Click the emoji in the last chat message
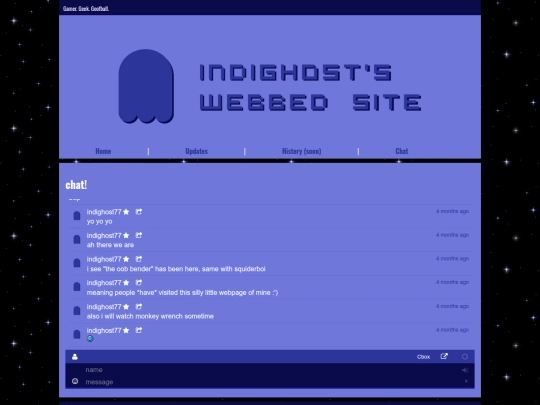This screenshot has width=540, height=405. click(90, 339)
